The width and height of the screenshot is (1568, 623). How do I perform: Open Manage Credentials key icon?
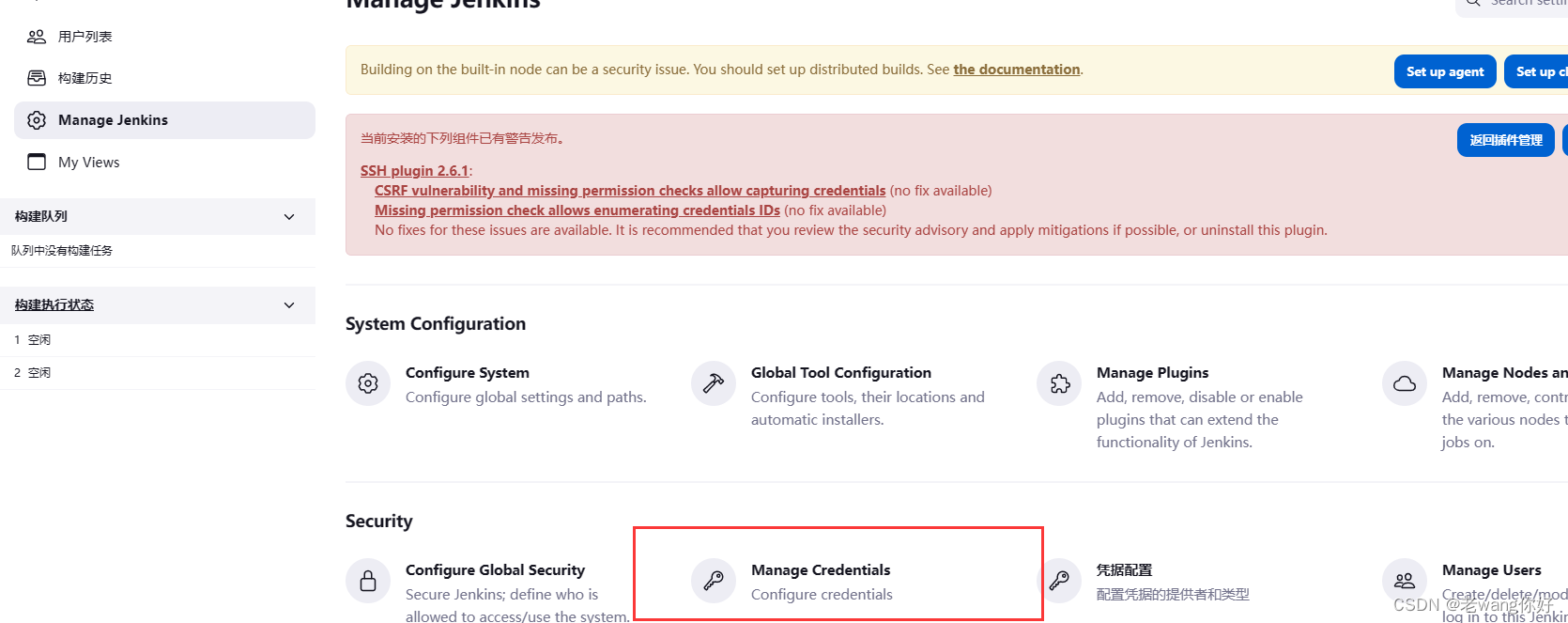tap(714, 581)
